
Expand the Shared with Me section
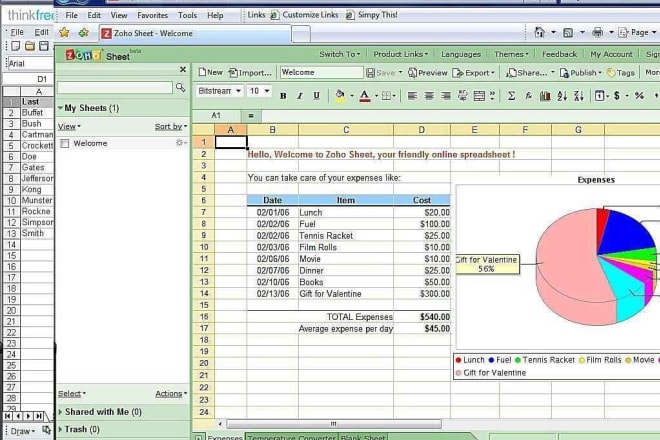click(x=60, y=412)
